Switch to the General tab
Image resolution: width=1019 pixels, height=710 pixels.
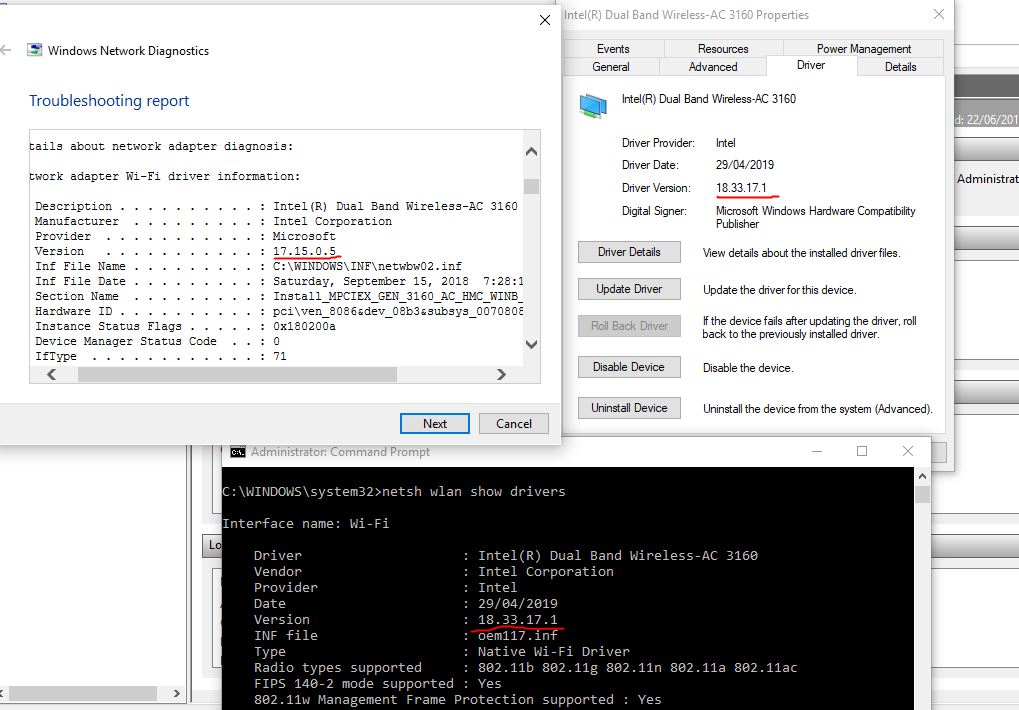pyautogui.click(x=611, y=67)
